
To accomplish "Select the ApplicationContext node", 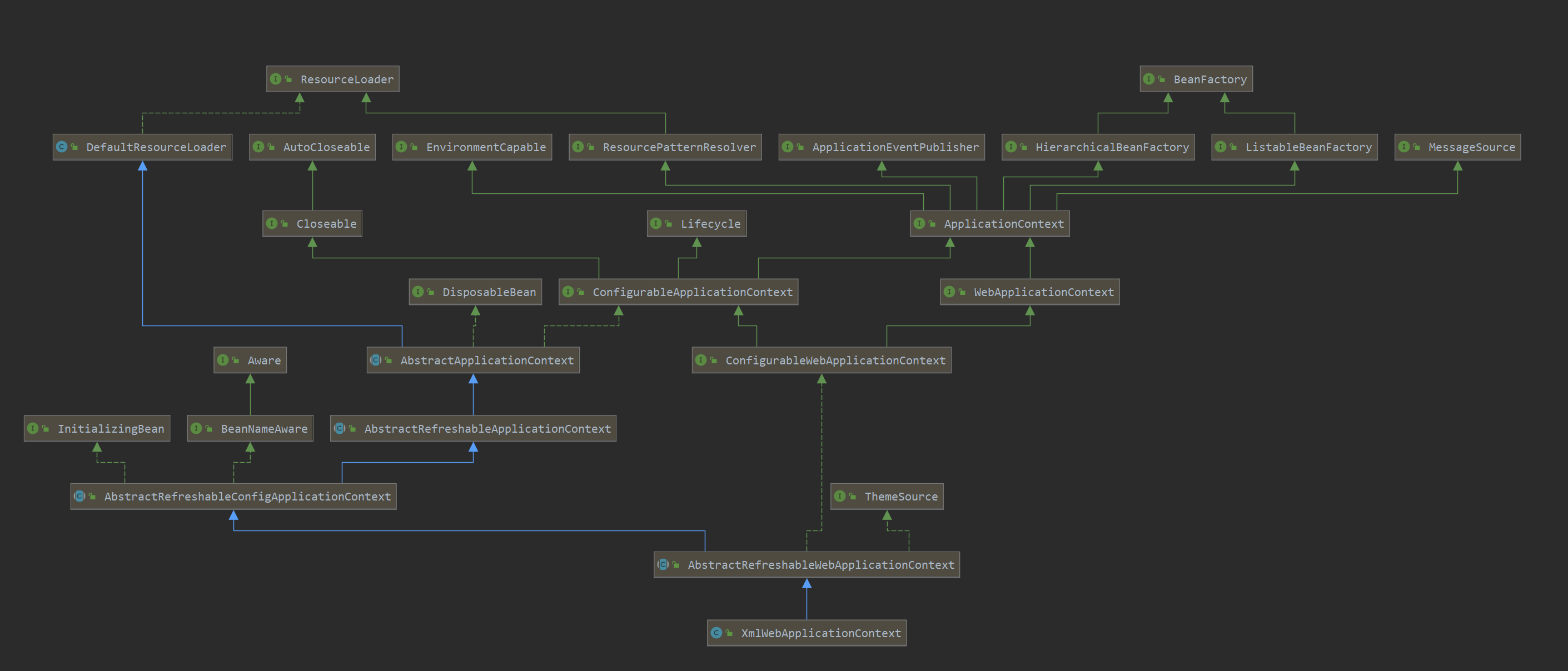I will click(1003, 224).
